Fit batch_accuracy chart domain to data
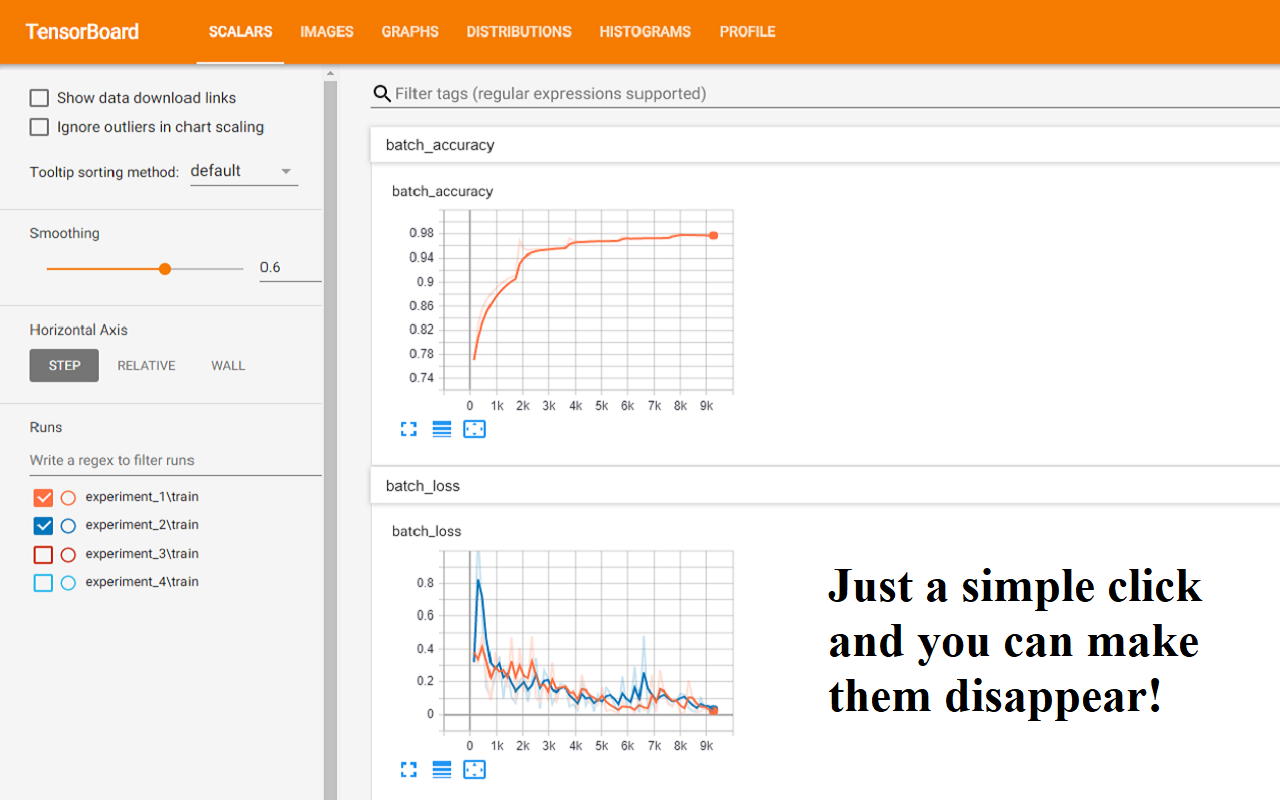 (x=474, y=429)
